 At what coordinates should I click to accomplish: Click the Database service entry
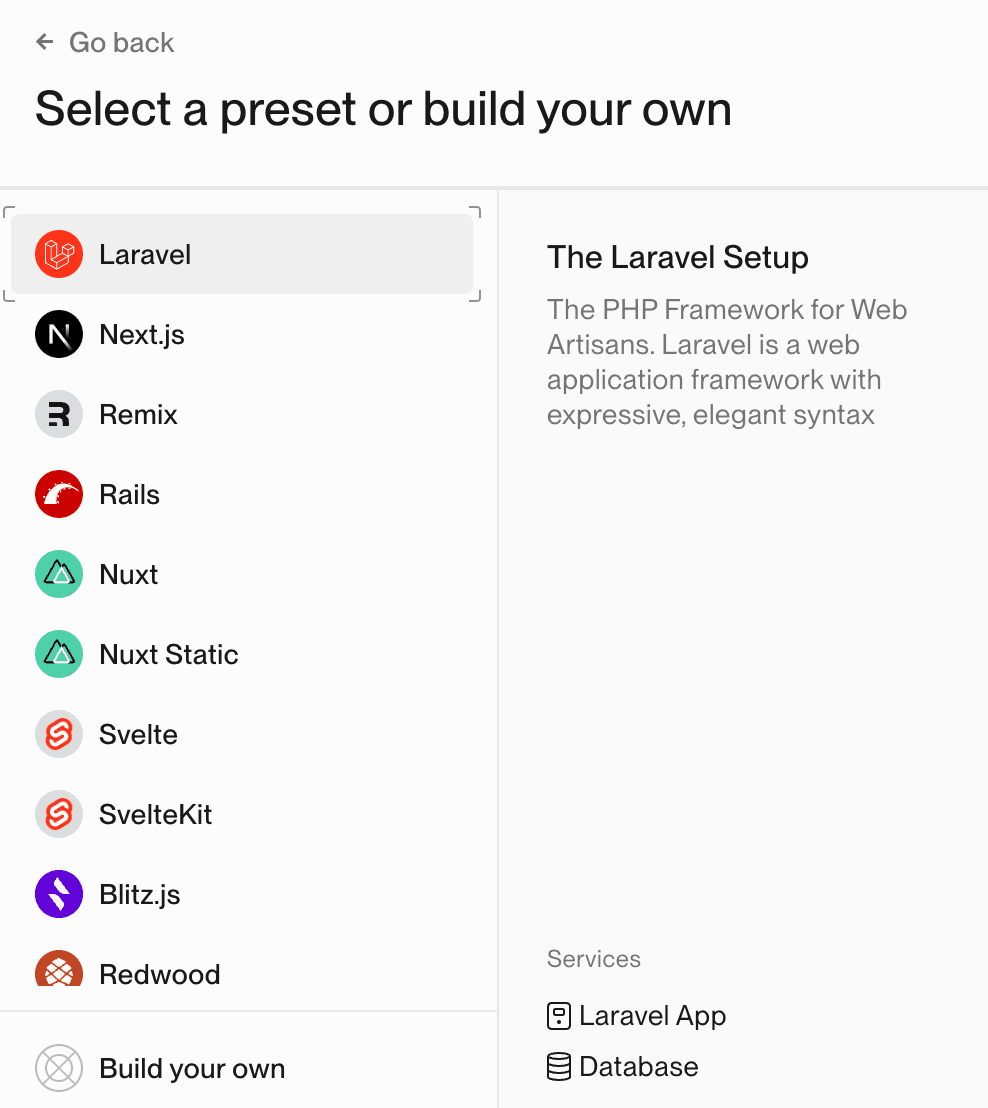(x=623, y=1066)
